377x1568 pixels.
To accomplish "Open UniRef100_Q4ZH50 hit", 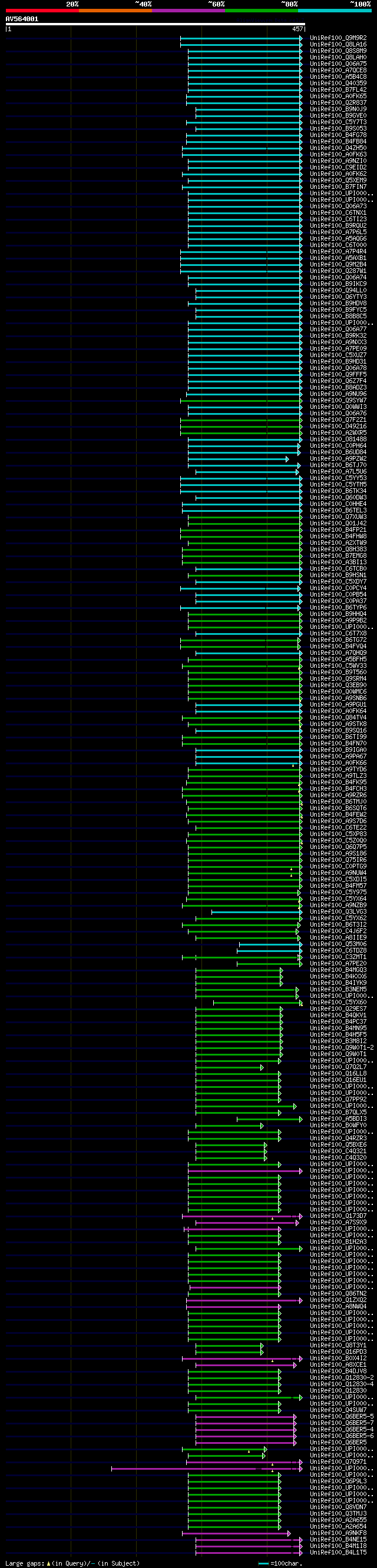I will (338, 148).
